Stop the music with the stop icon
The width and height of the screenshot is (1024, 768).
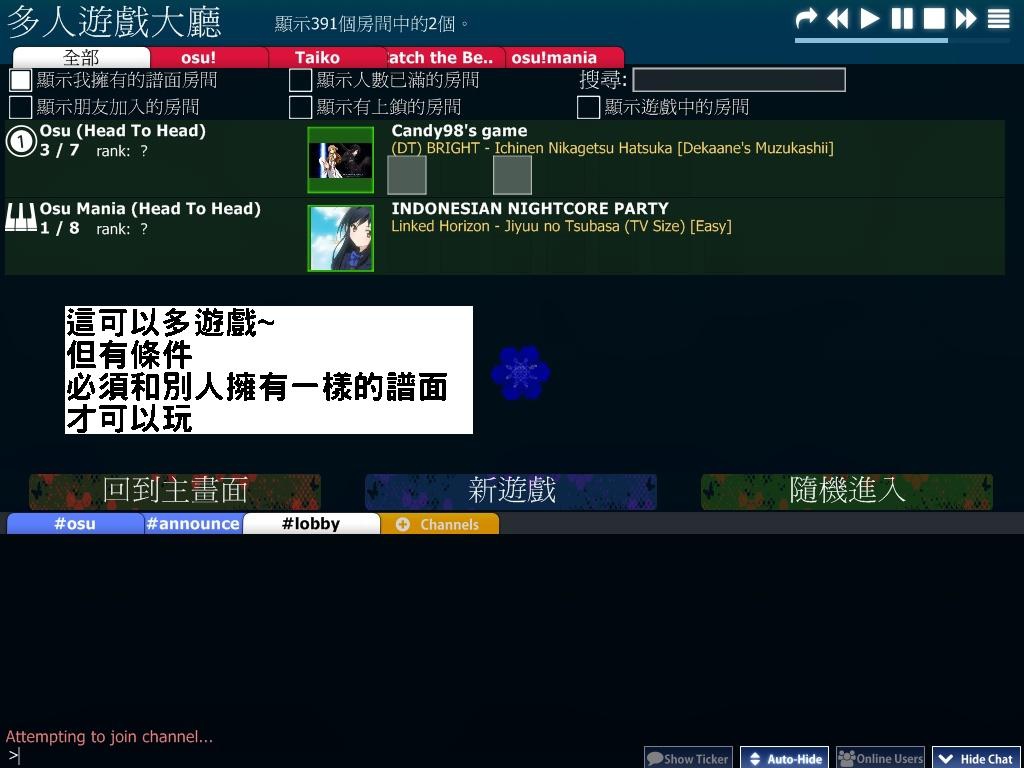[x=934, y=18]
